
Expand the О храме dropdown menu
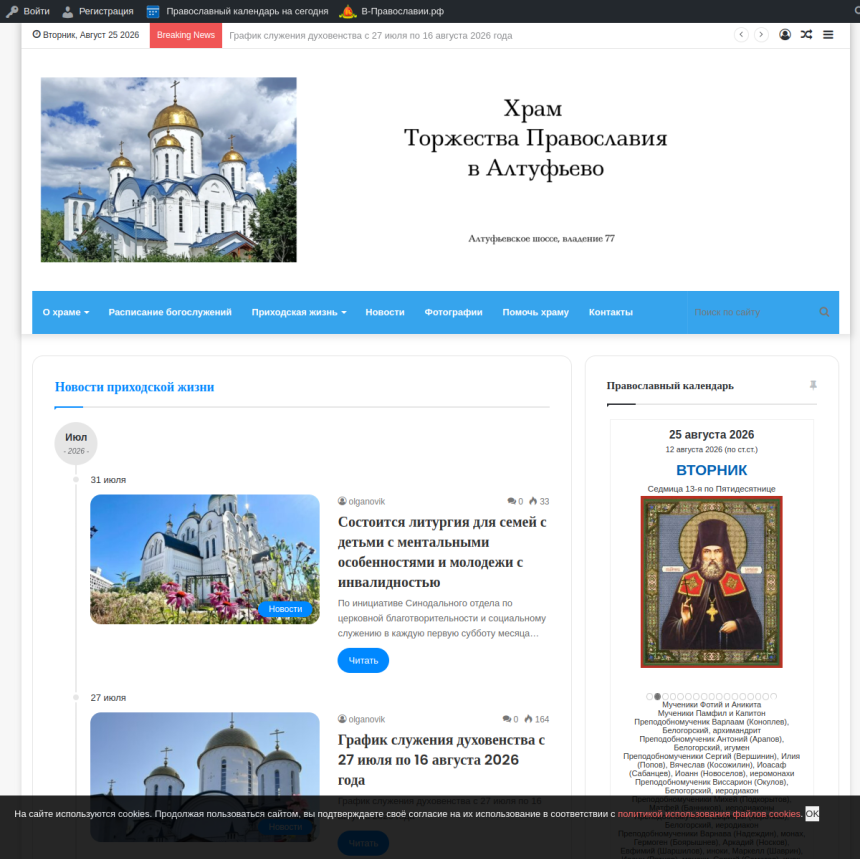pyautogui.click(x=66, y=312)
